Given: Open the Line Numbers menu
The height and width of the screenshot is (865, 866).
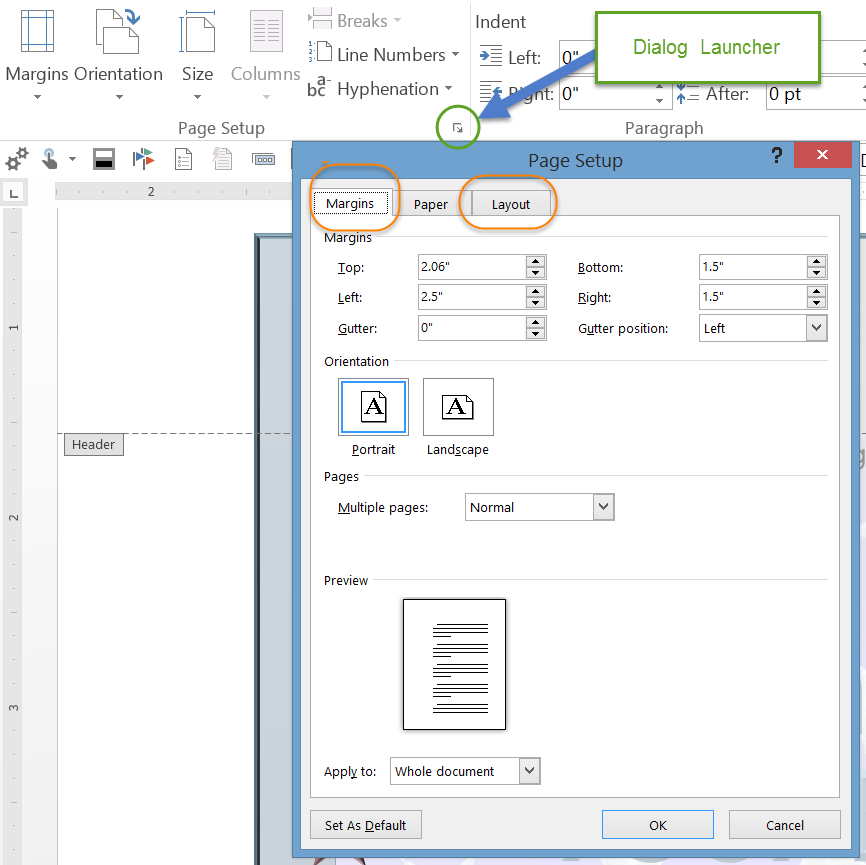Looking at the screenshot, I should click(x=384, y=55).
